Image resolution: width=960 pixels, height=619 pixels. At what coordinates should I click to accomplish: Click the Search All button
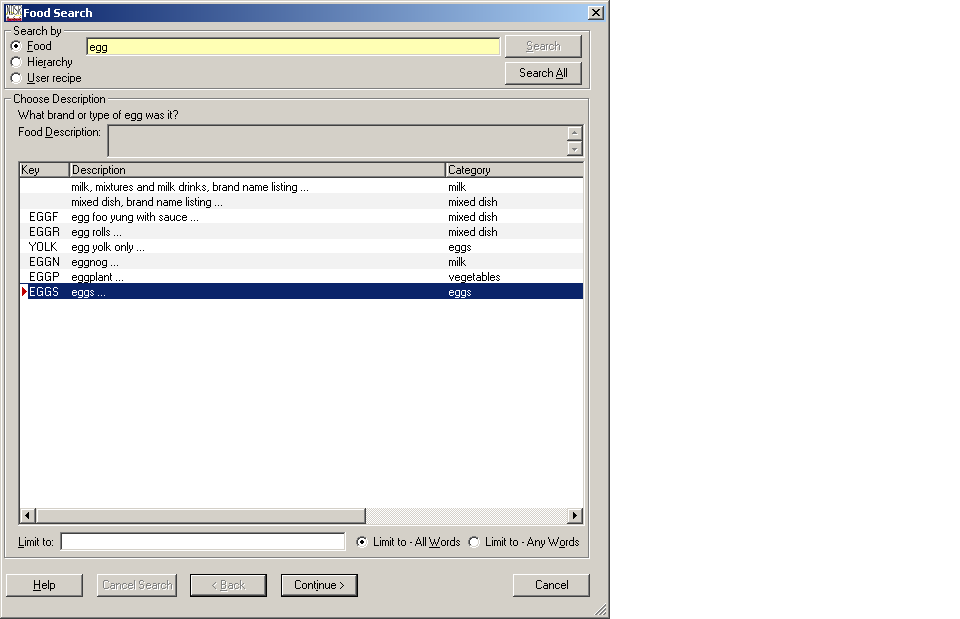[x=543, y=73]
